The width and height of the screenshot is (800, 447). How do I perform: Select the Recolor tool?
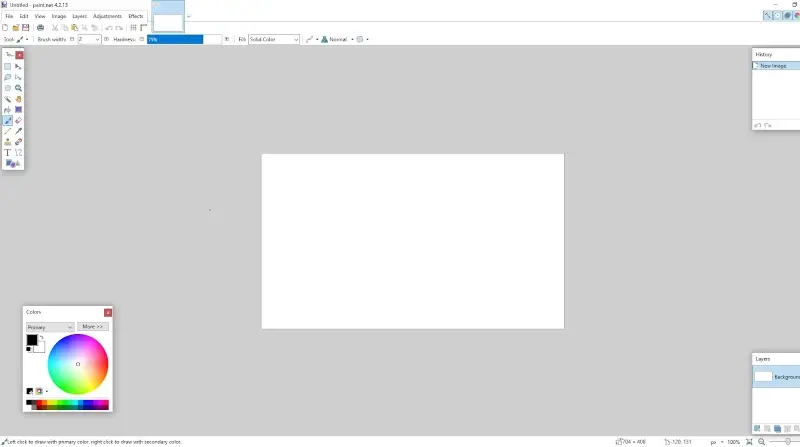[x=18, y=142]
